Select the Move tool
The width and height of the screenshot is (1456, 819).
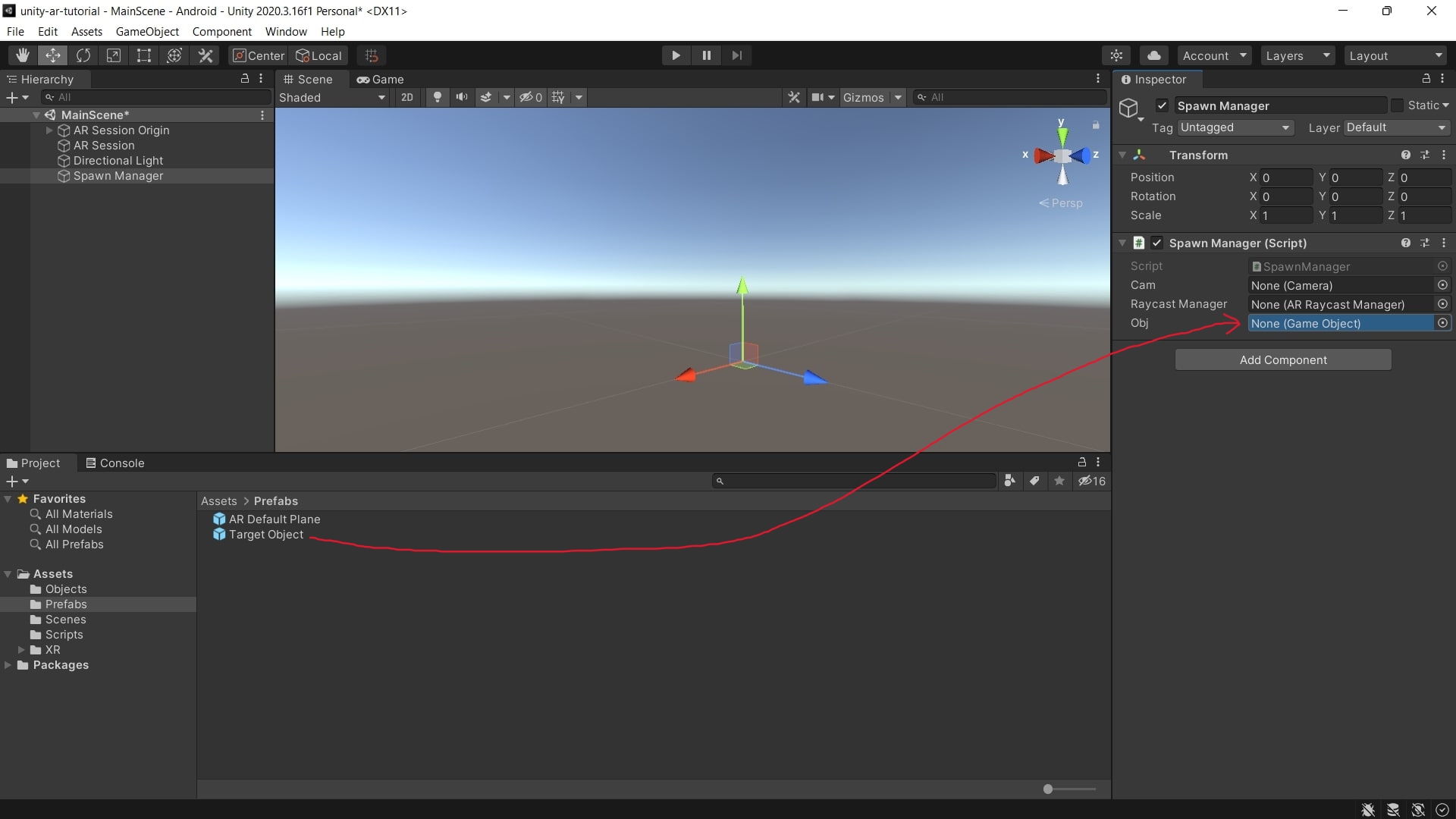(53, 55)
